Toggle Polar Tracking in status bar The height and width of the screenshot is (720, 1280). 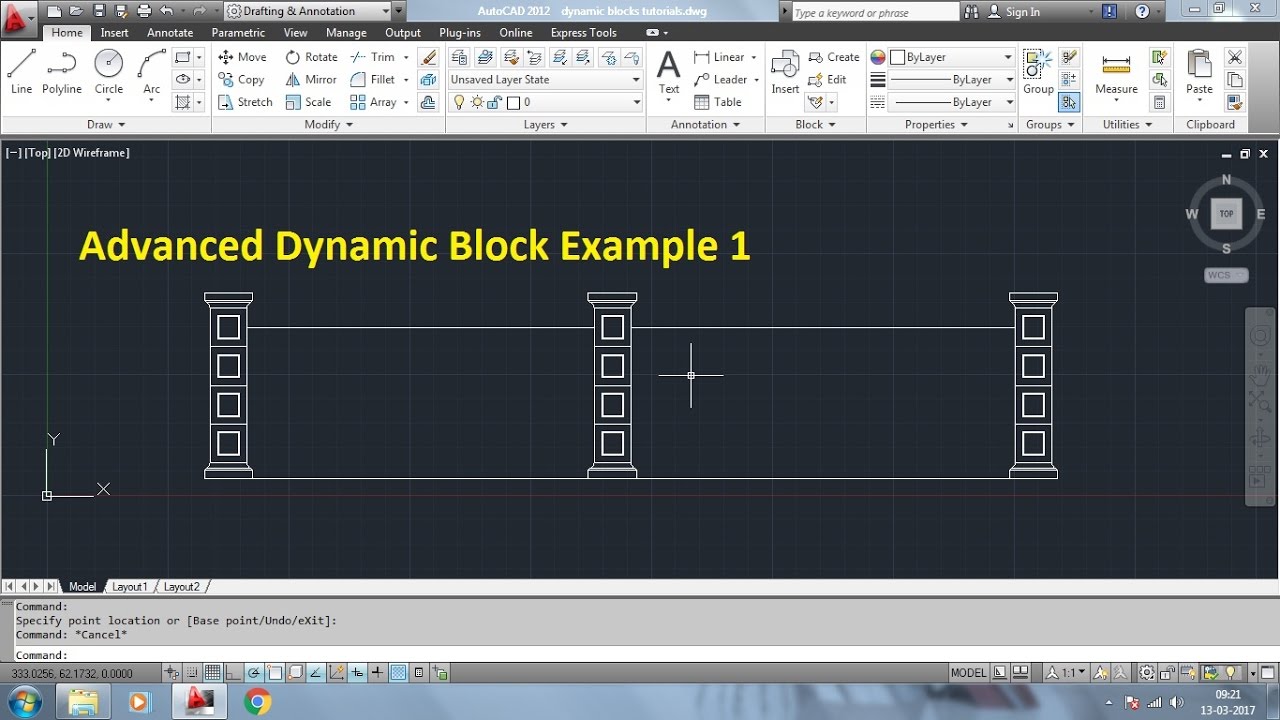click(254, 673)
